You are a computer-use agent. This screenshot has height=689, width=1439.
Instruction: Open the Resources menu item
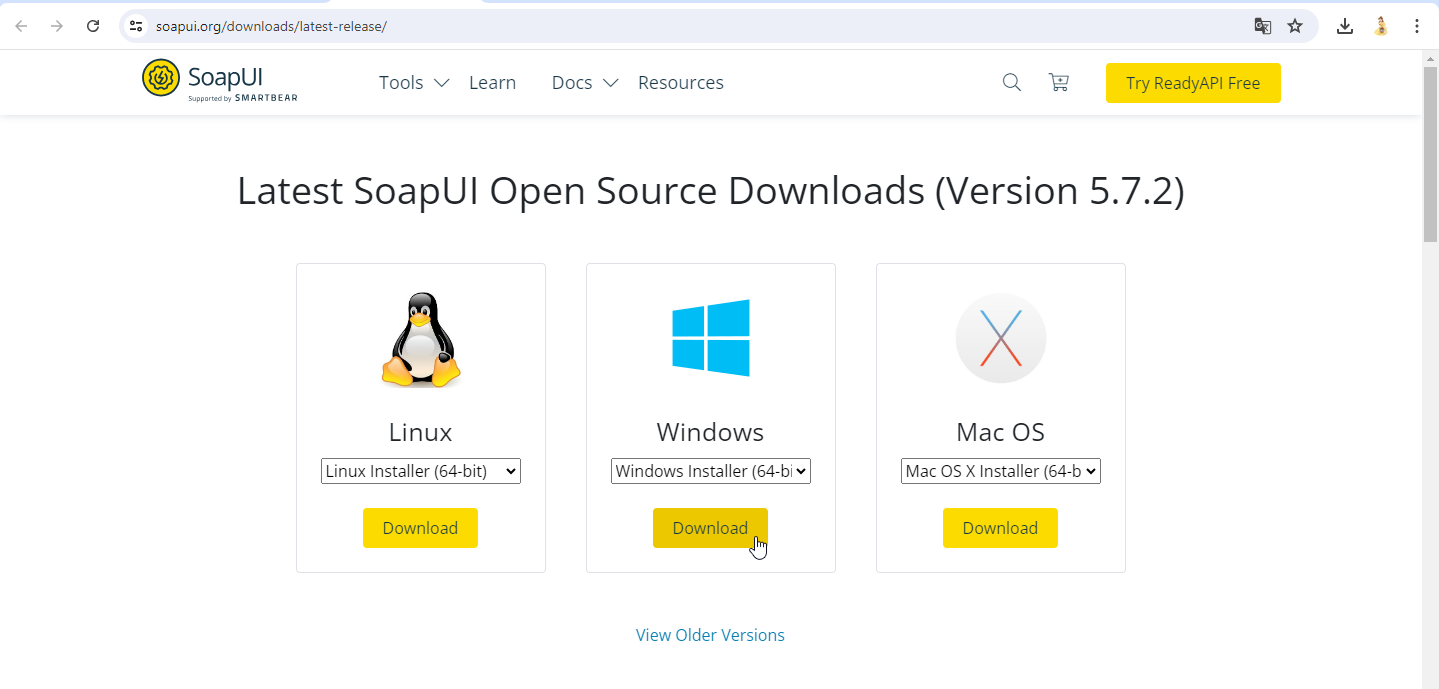click(x=681, y=83)
